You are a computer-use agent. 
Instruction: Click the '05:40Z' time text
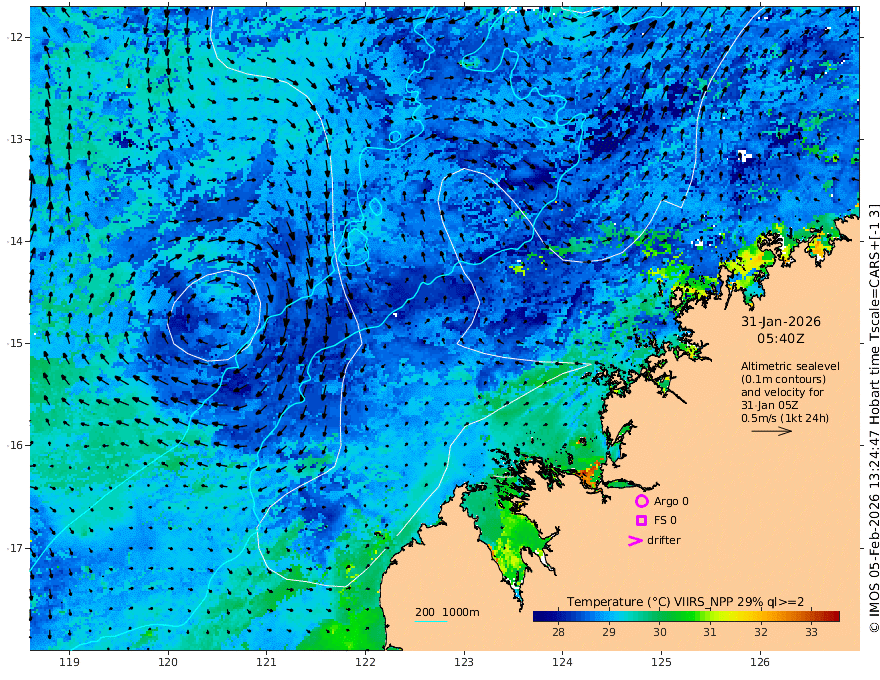781,339
